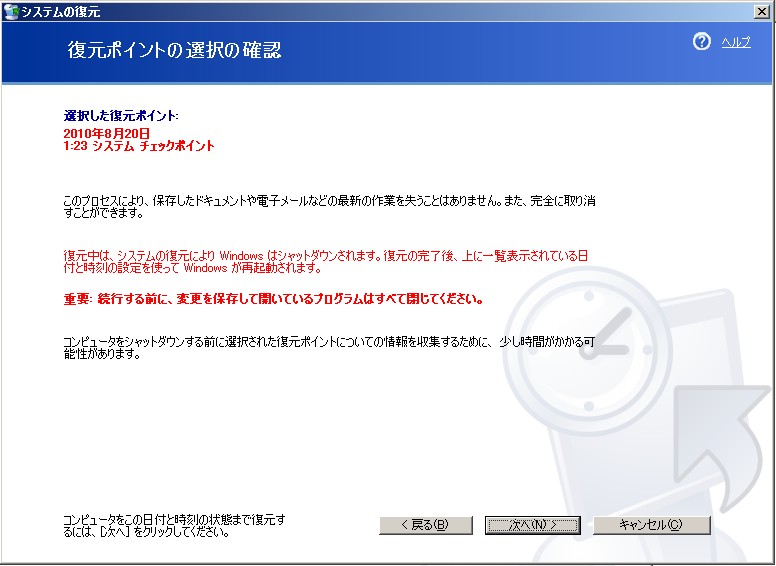776x566 pixels.
Task: Click the 復元ポイントの選択の確認 heading
Action: pyautogui.click(x=174, y=50)
